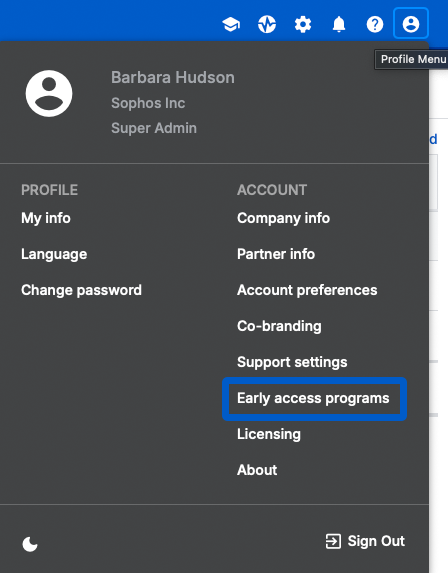
Task: Open the help question mark icon
Action: tap(375, 24)
